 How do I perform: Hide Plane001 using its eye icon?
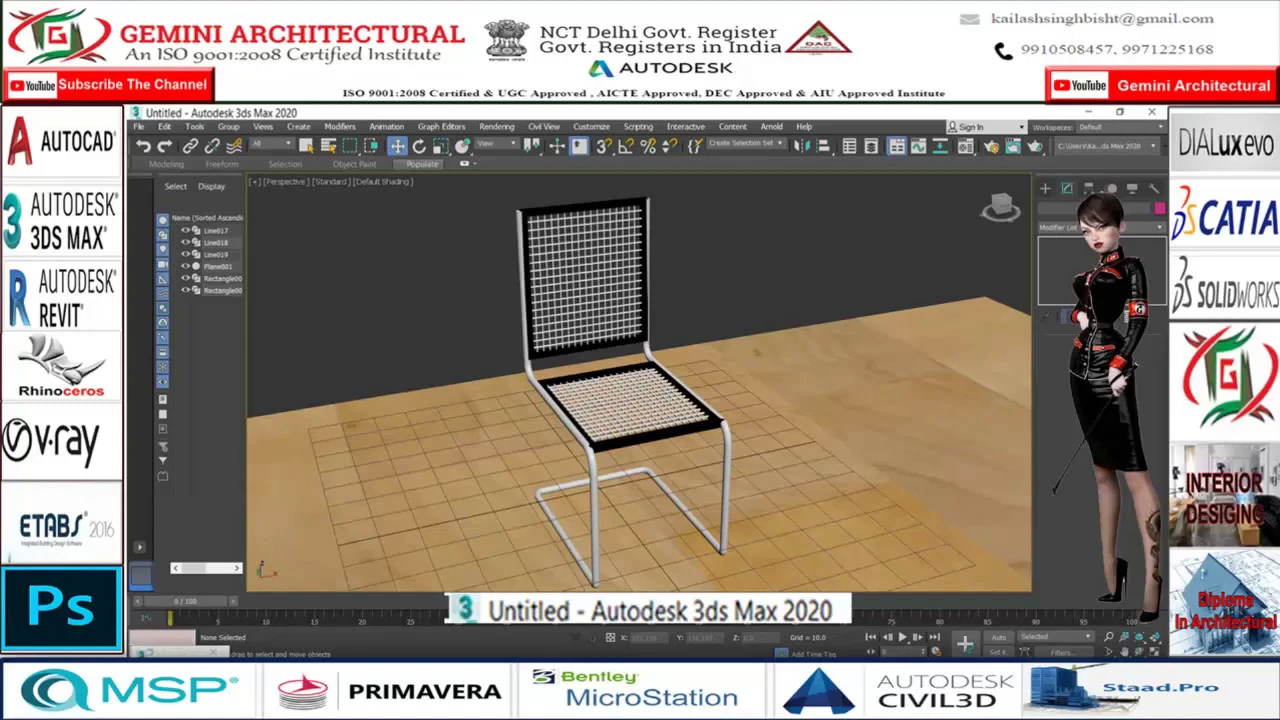pyautogui.click(x=185, y=267)
